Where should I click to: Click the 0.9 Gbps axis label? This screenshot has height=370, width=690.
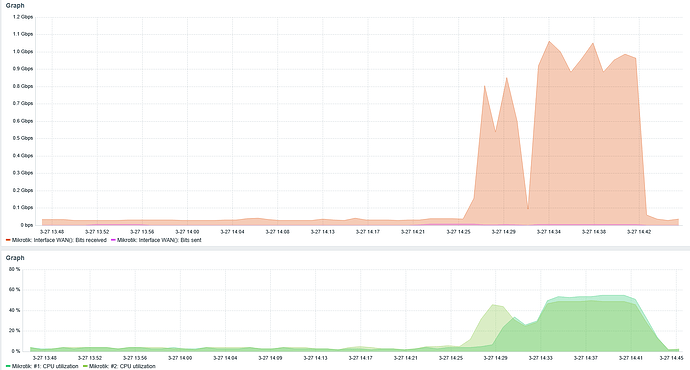click(x=23, y=69)
